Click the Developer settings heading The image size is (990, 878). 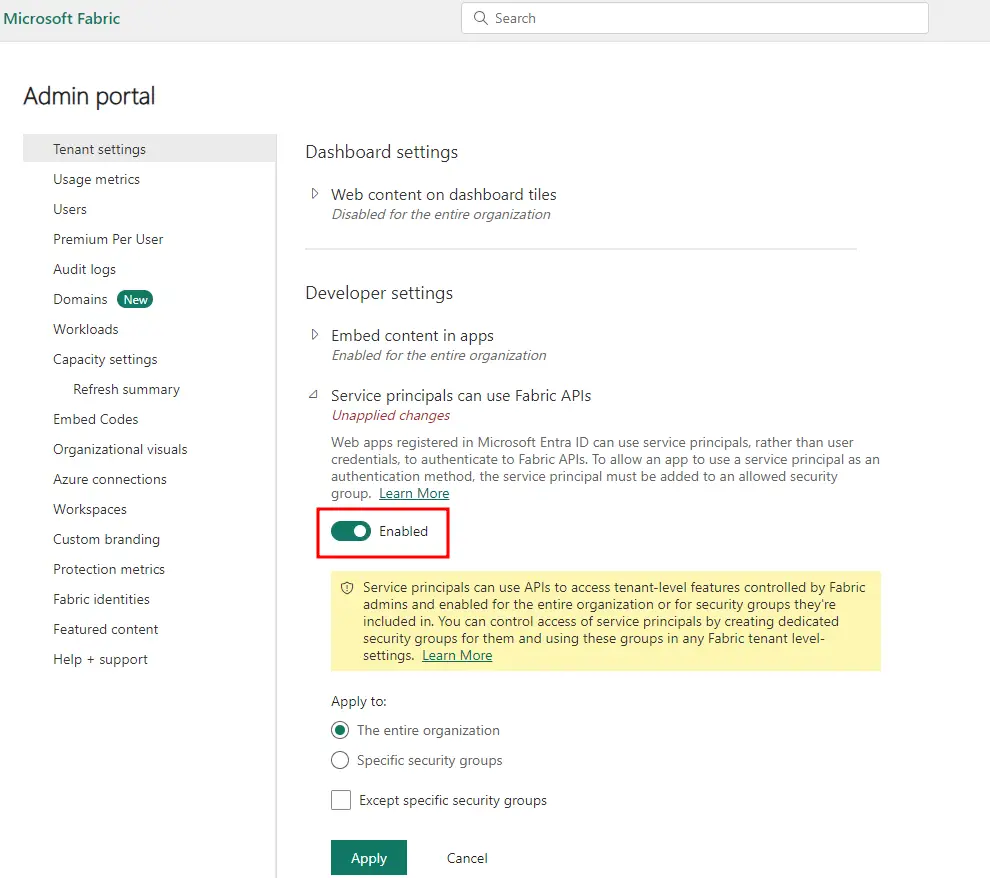pos(379,293)
